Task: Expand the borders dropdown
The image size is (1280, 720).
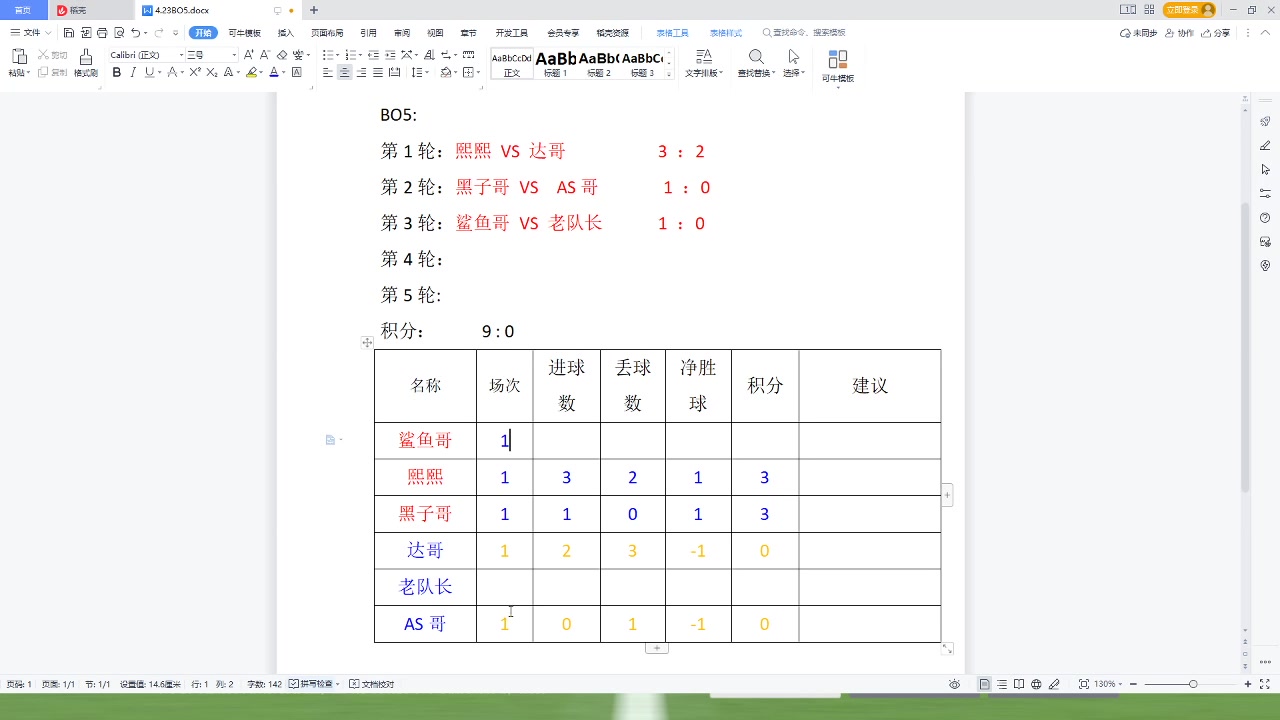Action: point(478,72)
